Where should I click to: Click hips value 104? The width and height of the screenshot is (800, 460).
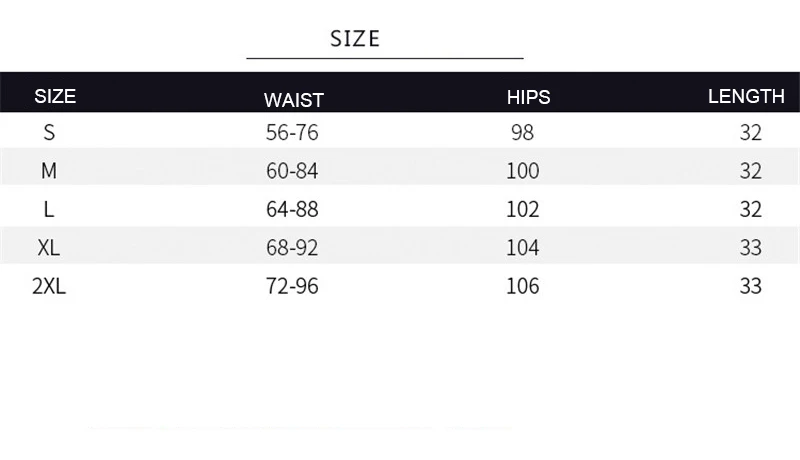tap(522, 248)
